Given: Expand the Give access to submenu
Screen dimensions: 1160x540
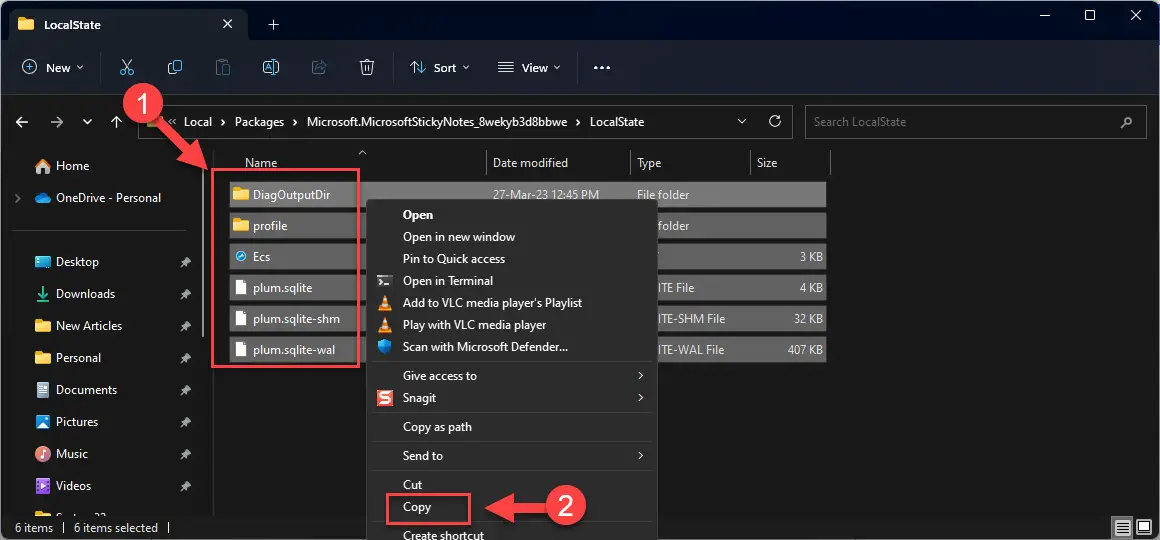Looking at the screenshot, I should click(x=641, y=376).
